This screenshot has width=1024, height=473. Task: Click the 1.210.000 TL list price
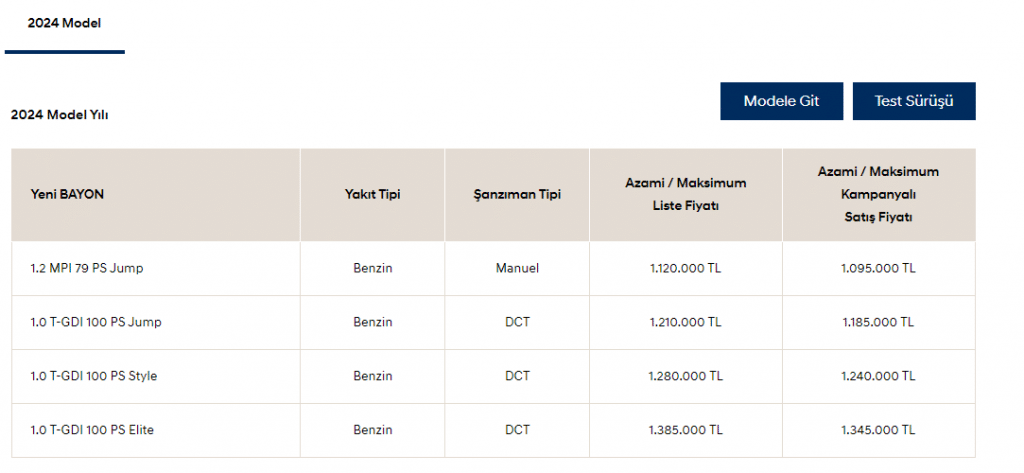(686, 322)
